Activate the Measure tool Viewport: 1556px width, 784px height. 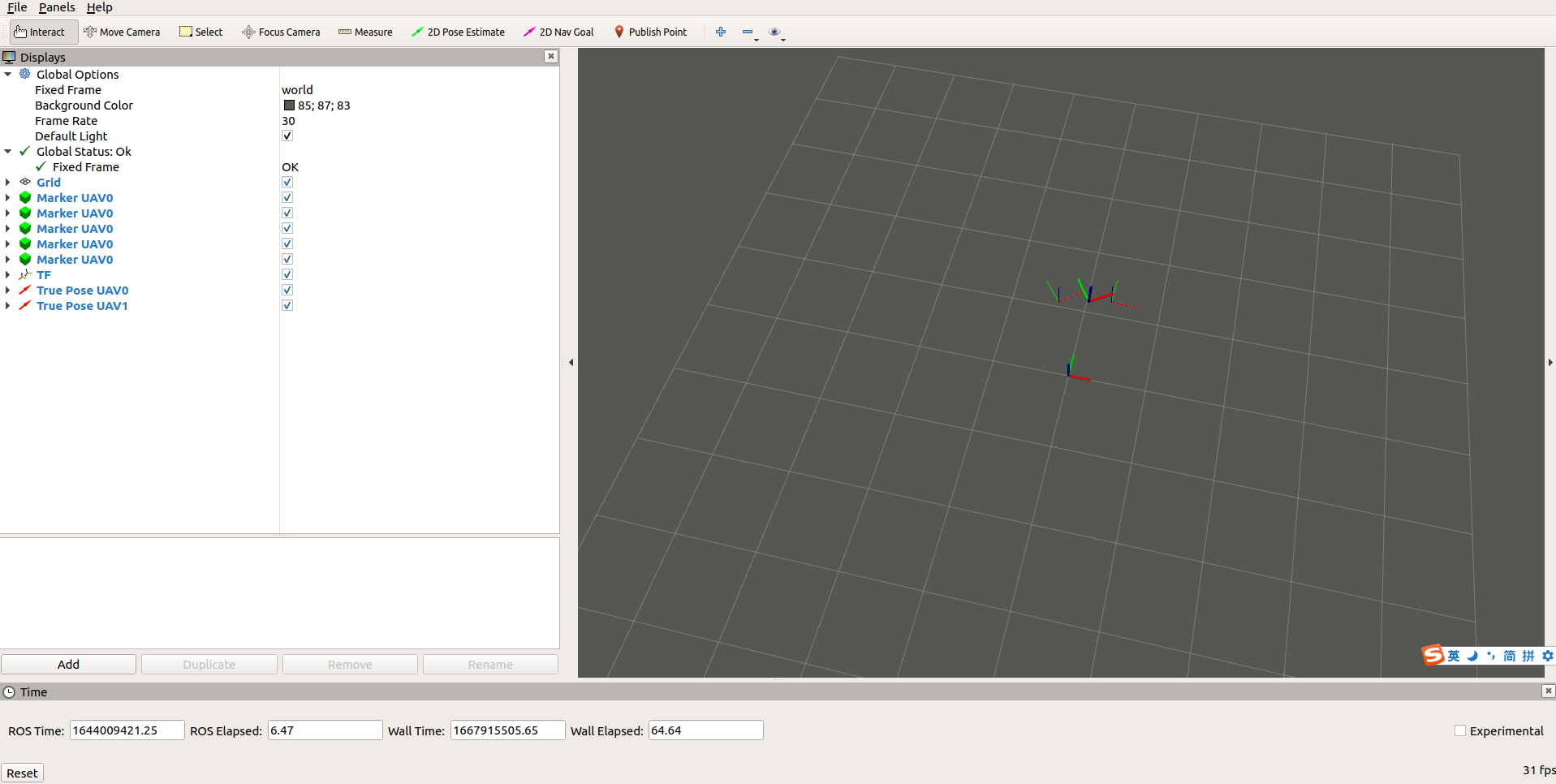pyautogui.click(x=364, y=32)
